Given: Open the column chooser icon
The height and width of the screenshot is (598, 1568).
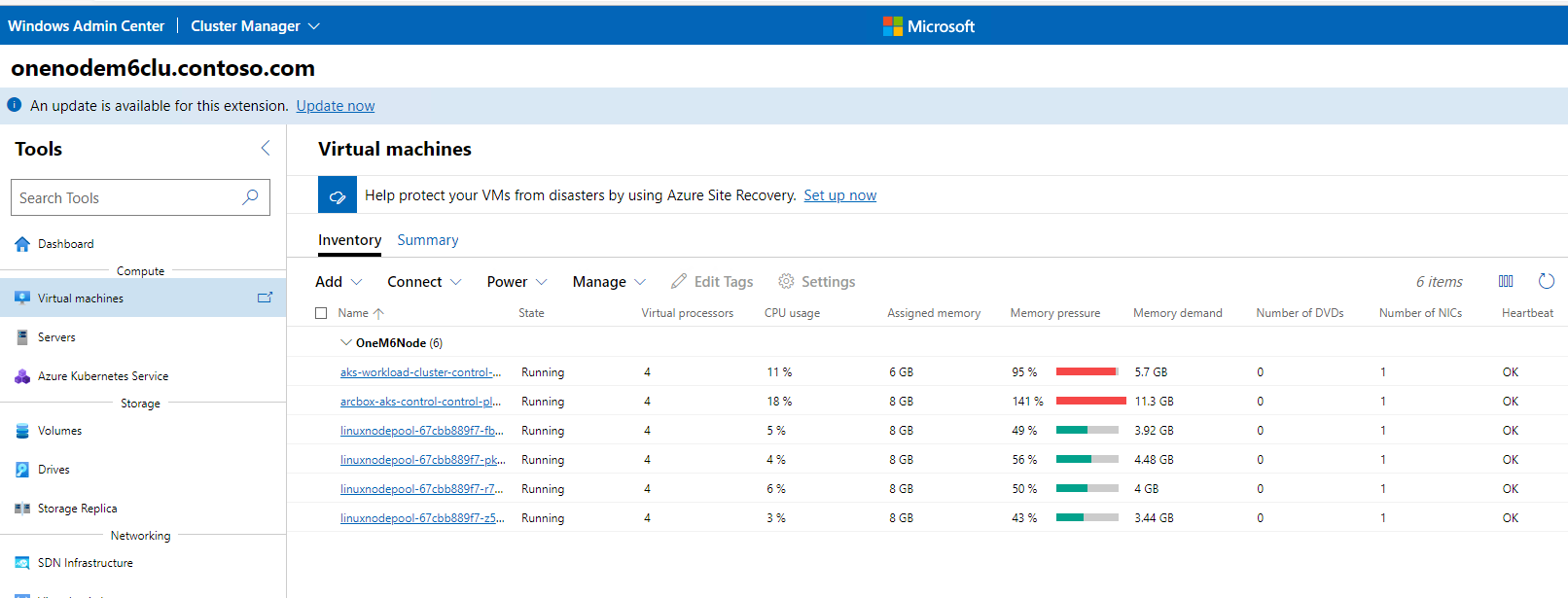Looking at the screenshot, I should [1506, 281].
